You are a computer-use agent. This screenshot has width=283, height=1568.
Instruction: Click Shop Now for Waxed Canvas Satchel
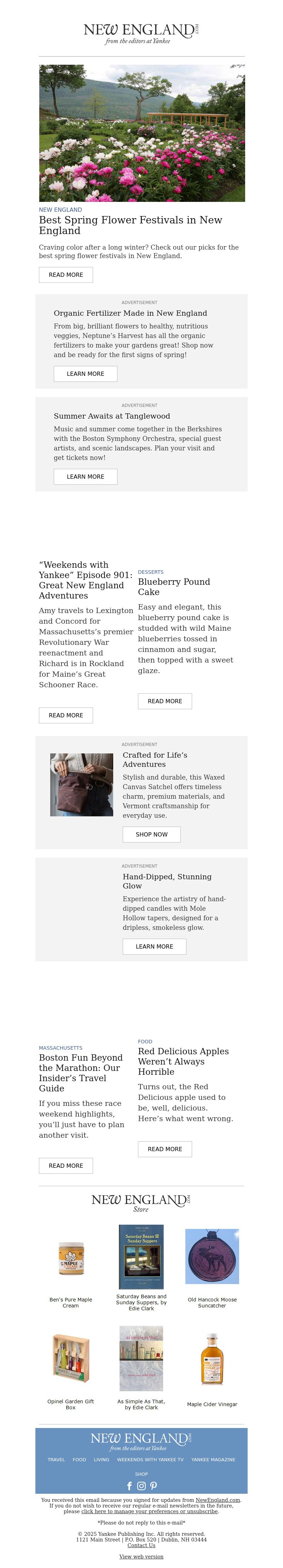coord(151,834)
